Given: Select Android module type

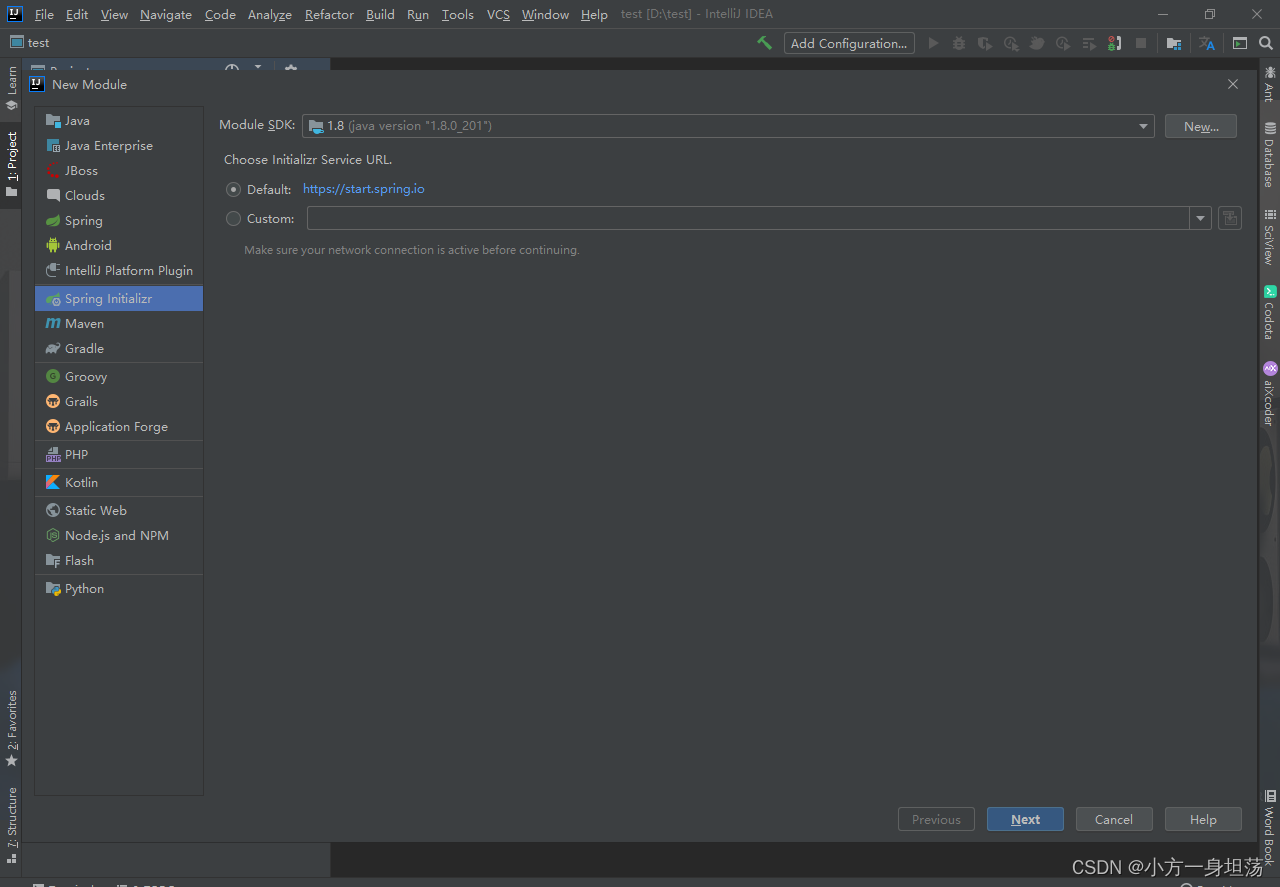Looking at the screenshot, I should coord(119,246).
